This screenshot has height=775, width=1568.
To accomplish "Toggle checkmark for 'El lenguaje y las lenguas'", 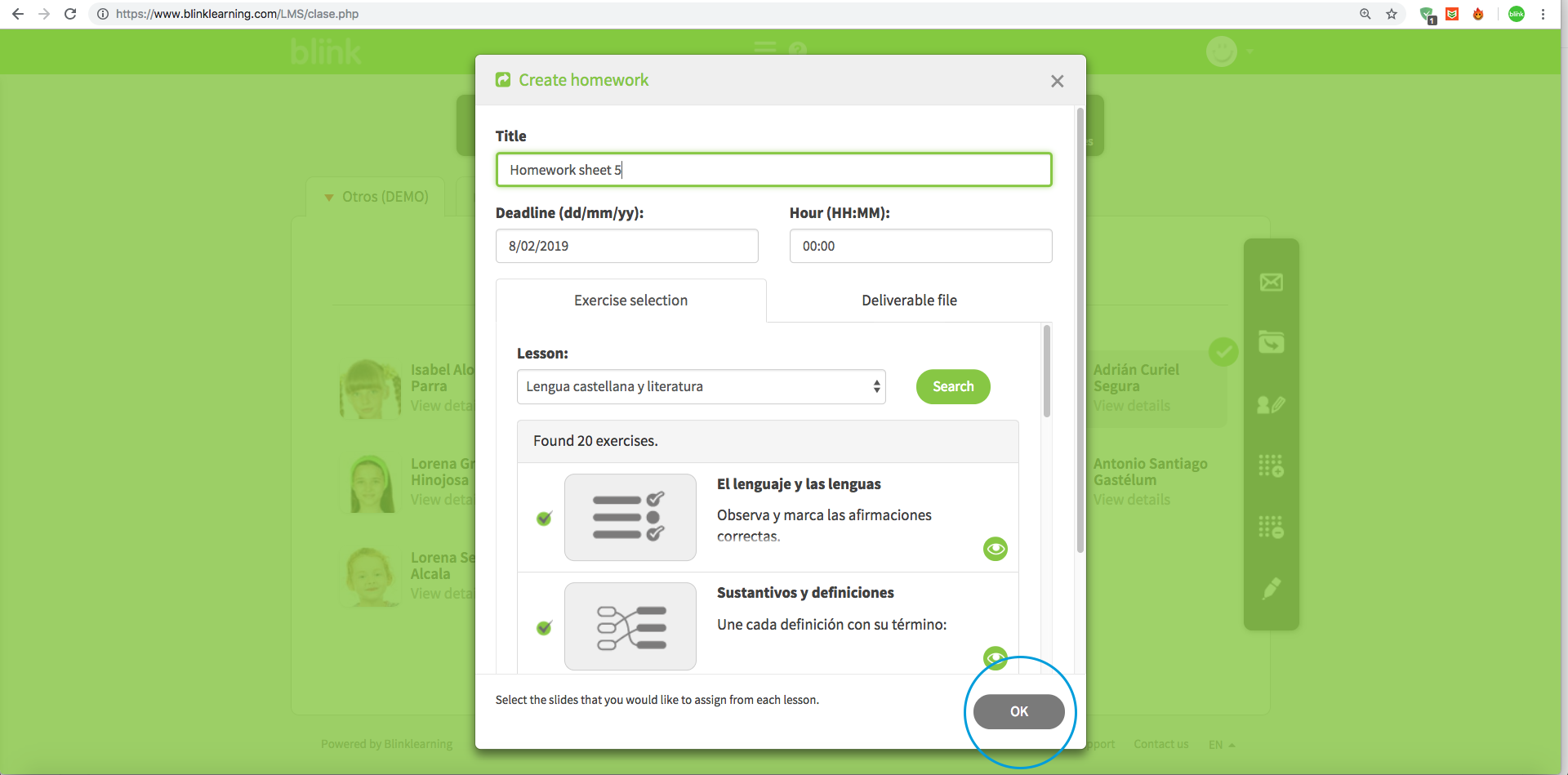I will [x=544, y=519].
